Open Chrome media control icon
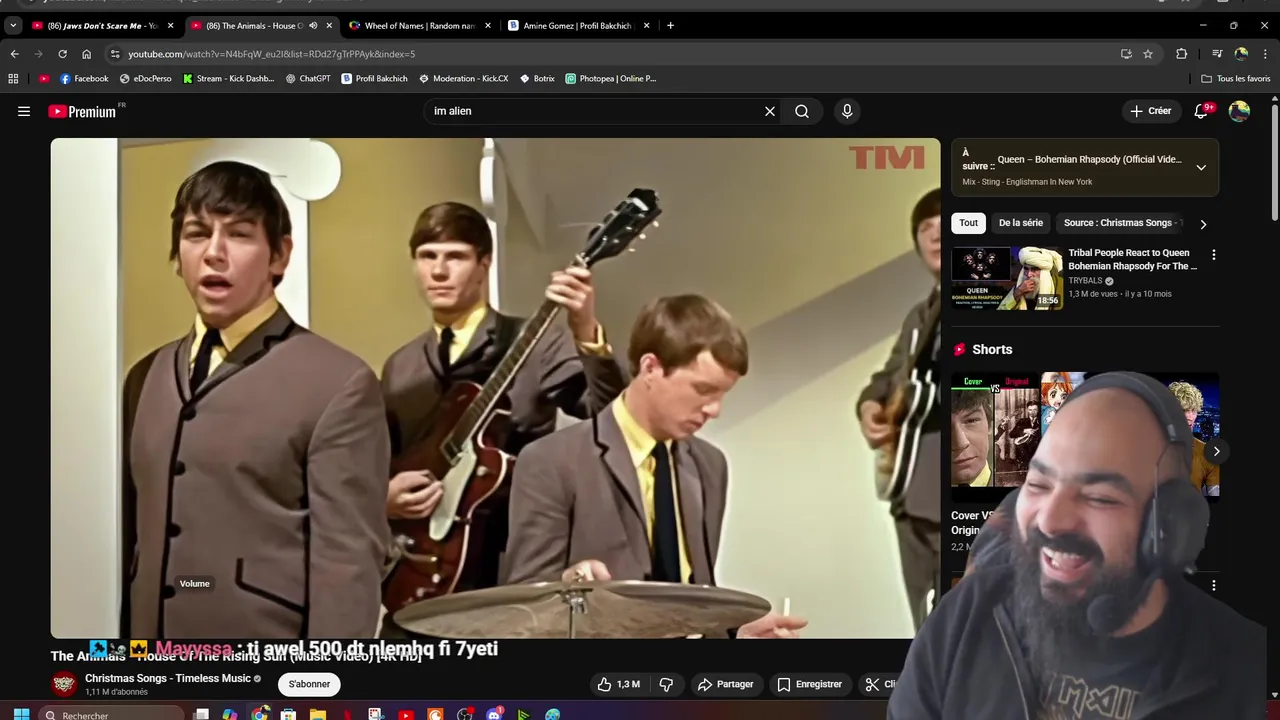 [1217, 54]
